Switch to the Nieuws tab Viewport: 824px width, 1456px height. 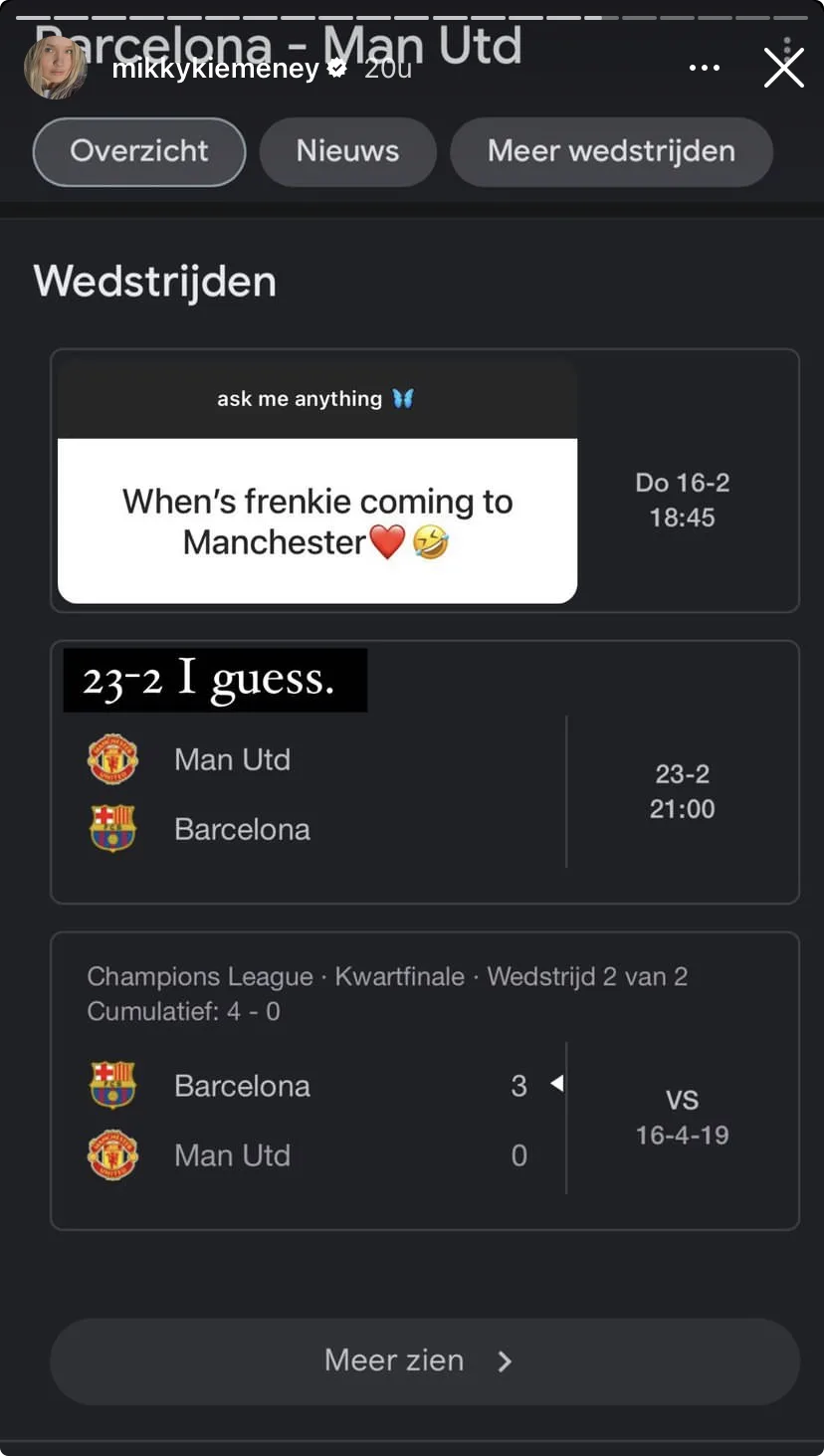pyautogui.click(x=347, y=151)
